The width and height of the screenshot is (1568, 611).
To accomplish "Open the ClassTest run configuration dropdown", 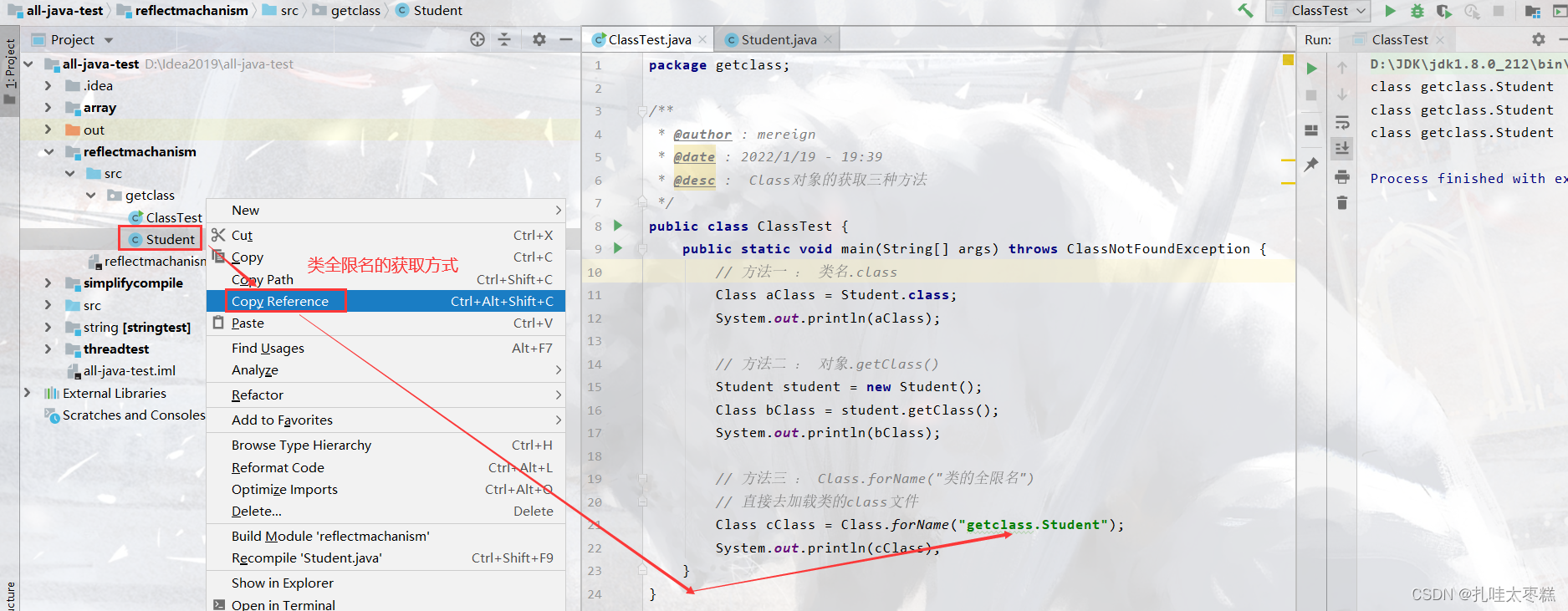I will pyautogui.click(x=1318, y=11).
